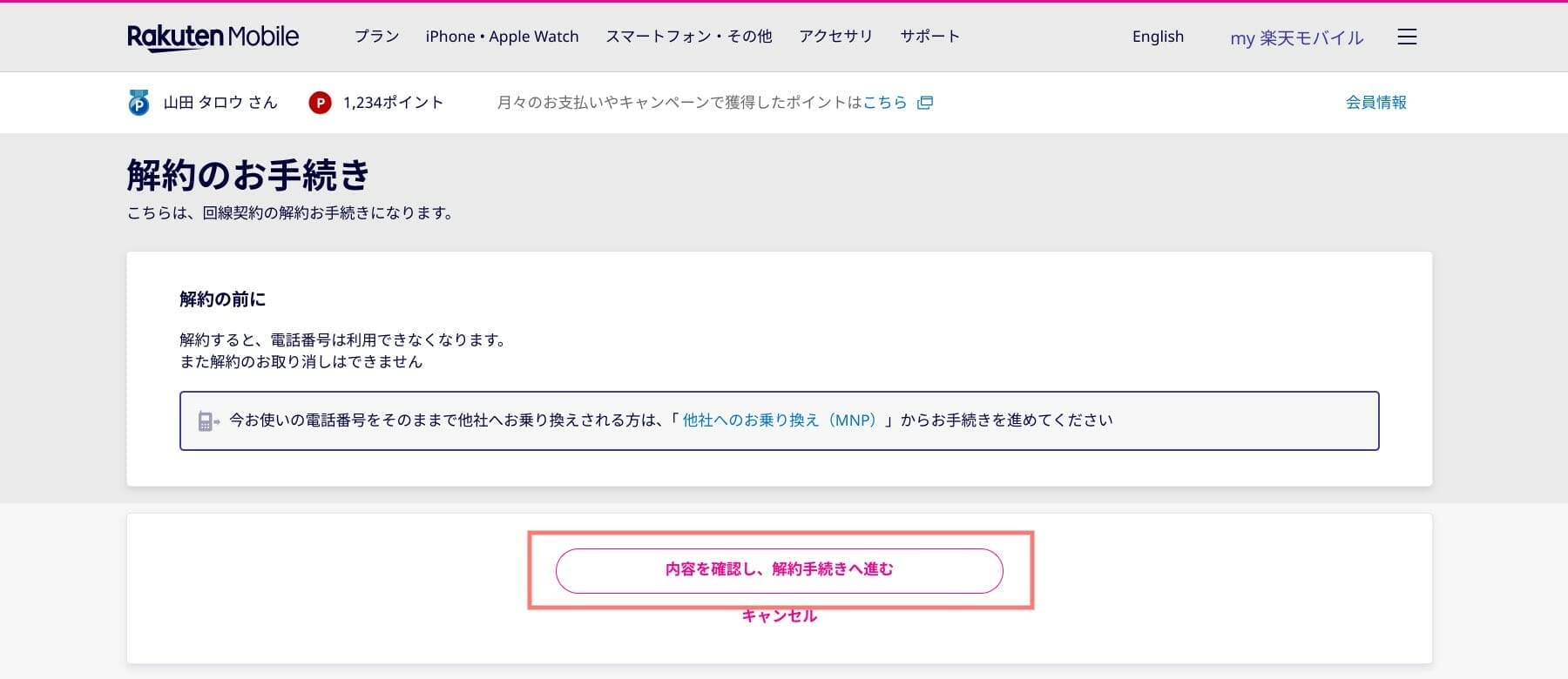Switch language to English
Viewport: 1568px width, 679px height.
[x=1158, y=37]
